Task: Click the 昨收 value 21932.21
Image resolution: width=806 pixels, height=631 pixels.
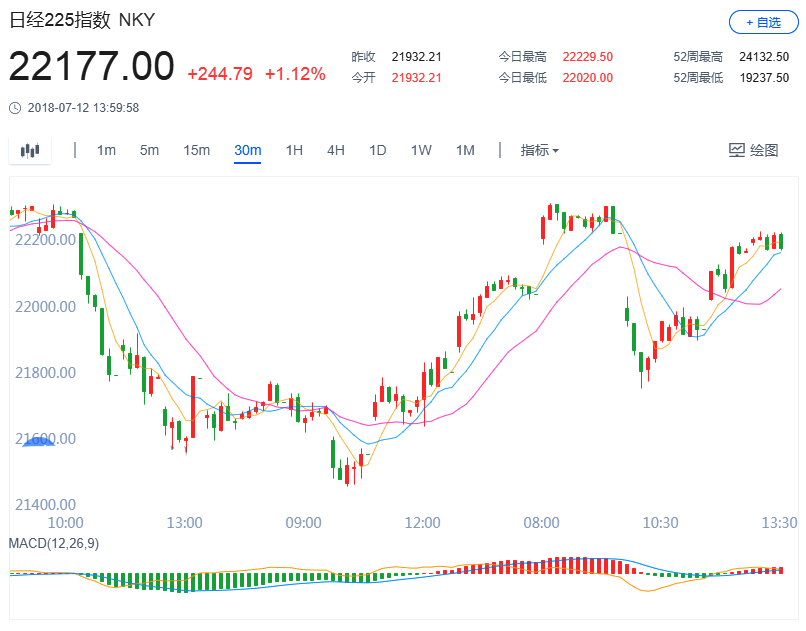Action: click(x=416, y=57)
